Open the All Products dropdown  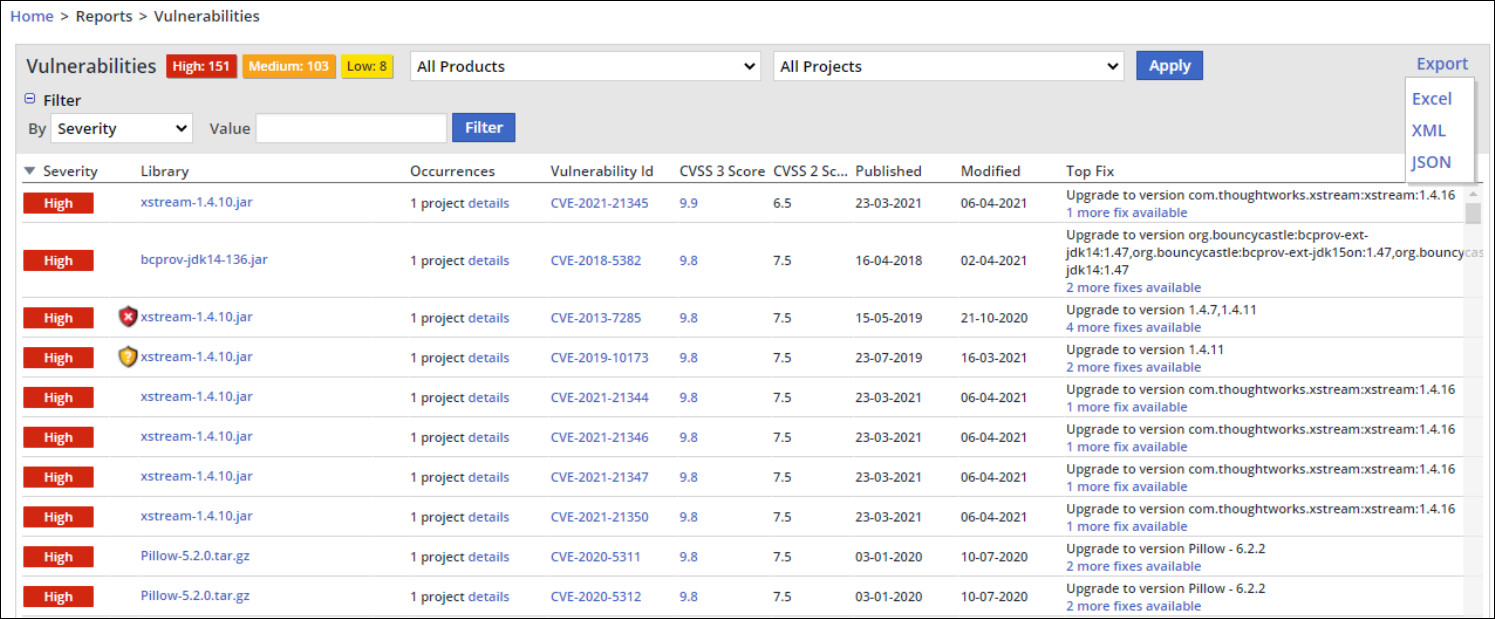(x=586, y=67)
